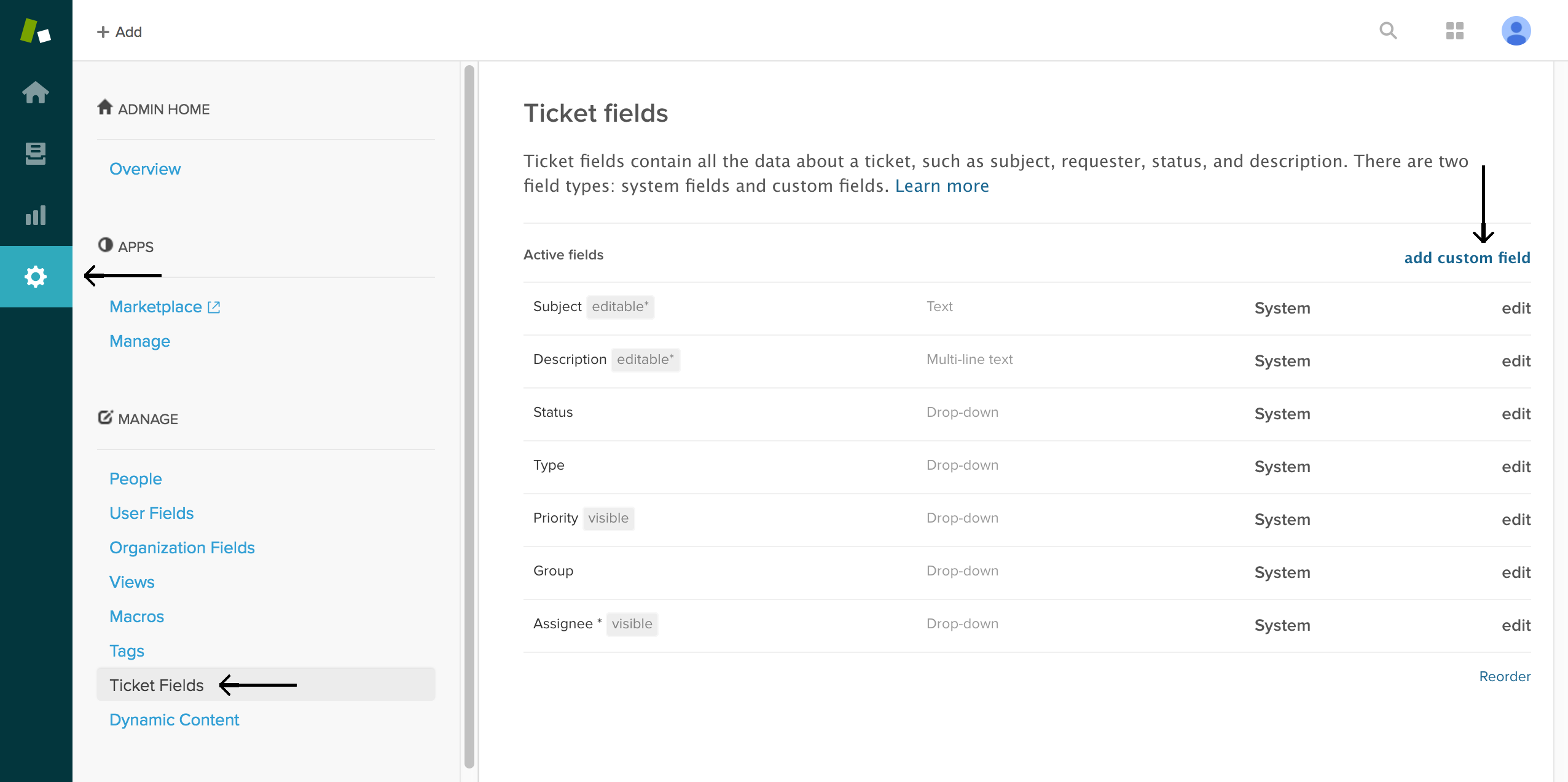The width and height of the screenshot is (1568, 782).
Task: Select Ticket Fields in sidebar
Action: click(x=157, y=685)
